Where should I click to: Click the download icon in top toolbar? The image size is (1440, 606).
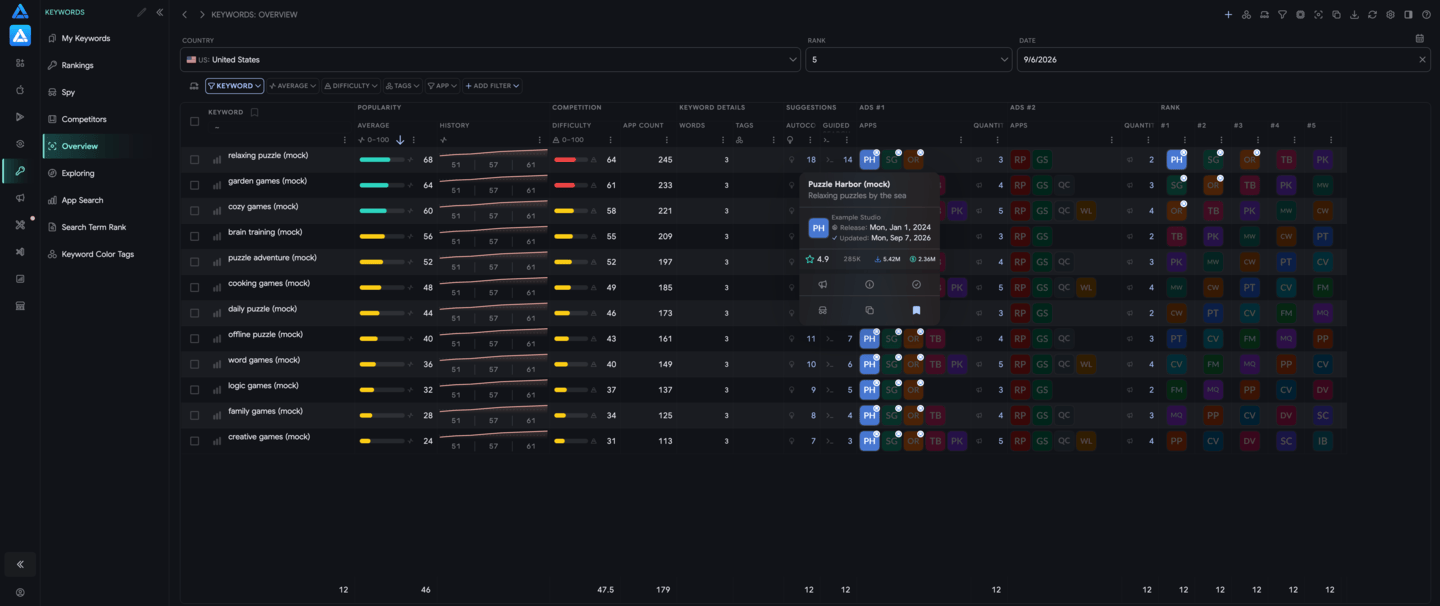tap(1354, 15)
